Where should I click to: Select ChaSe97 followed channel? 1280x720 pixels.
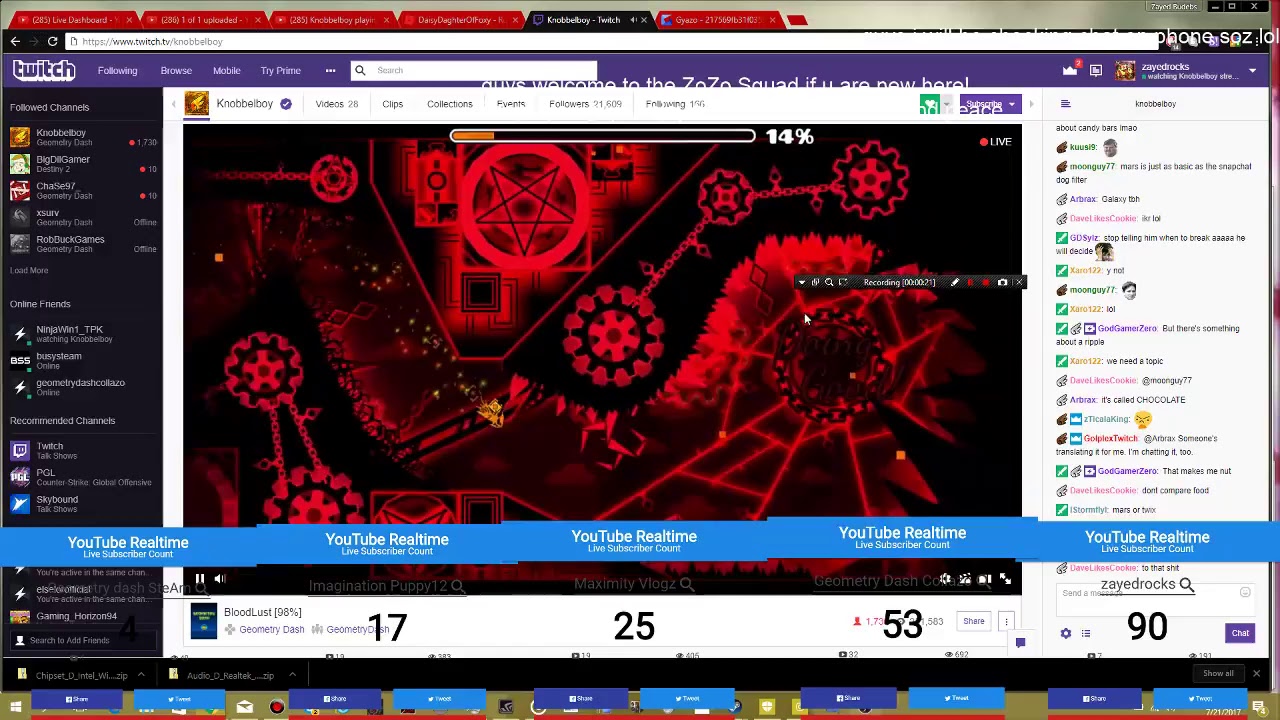[x=82, y=191]
